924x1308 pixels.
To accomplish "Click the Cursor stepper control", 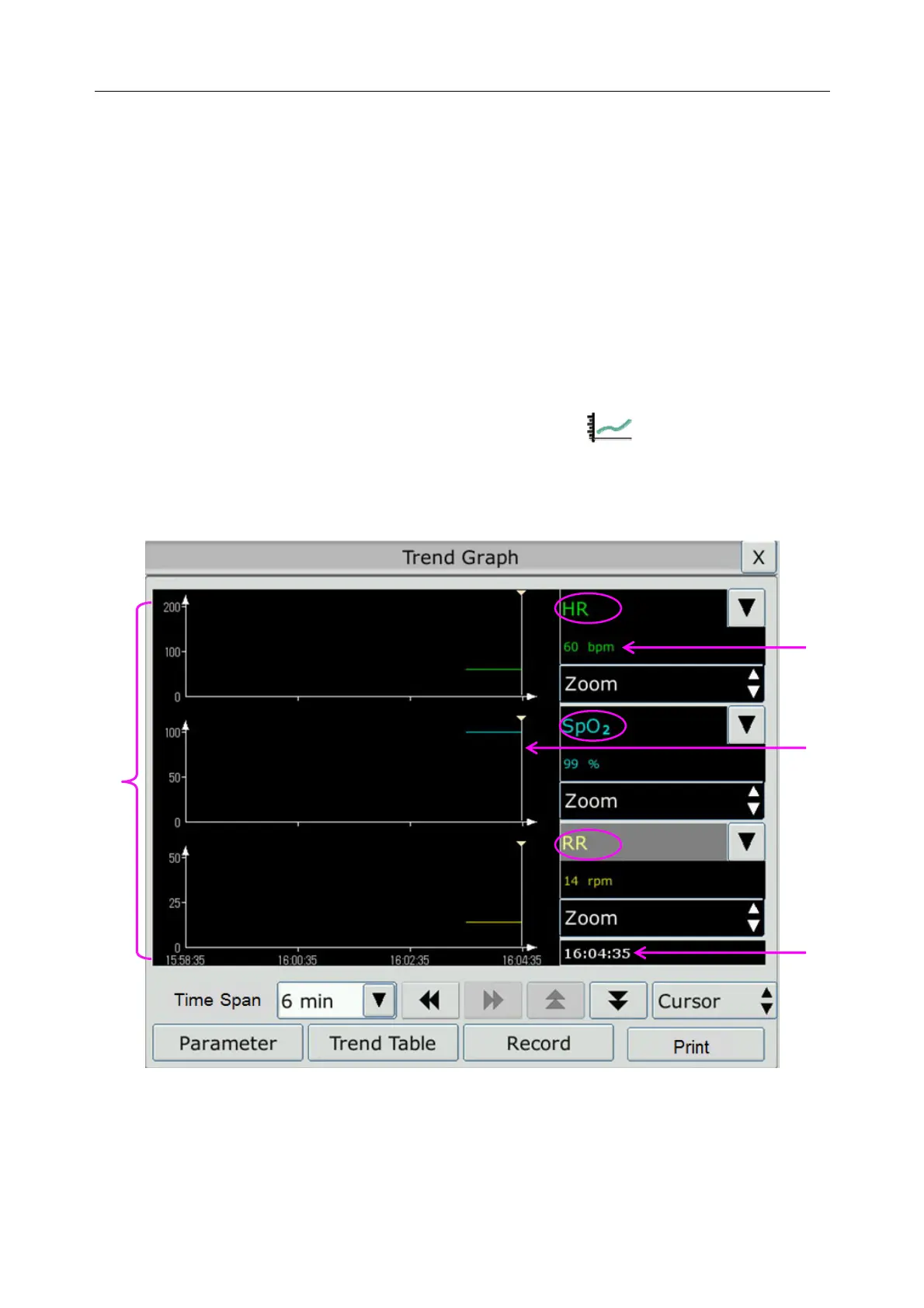I will (714, 1000).
